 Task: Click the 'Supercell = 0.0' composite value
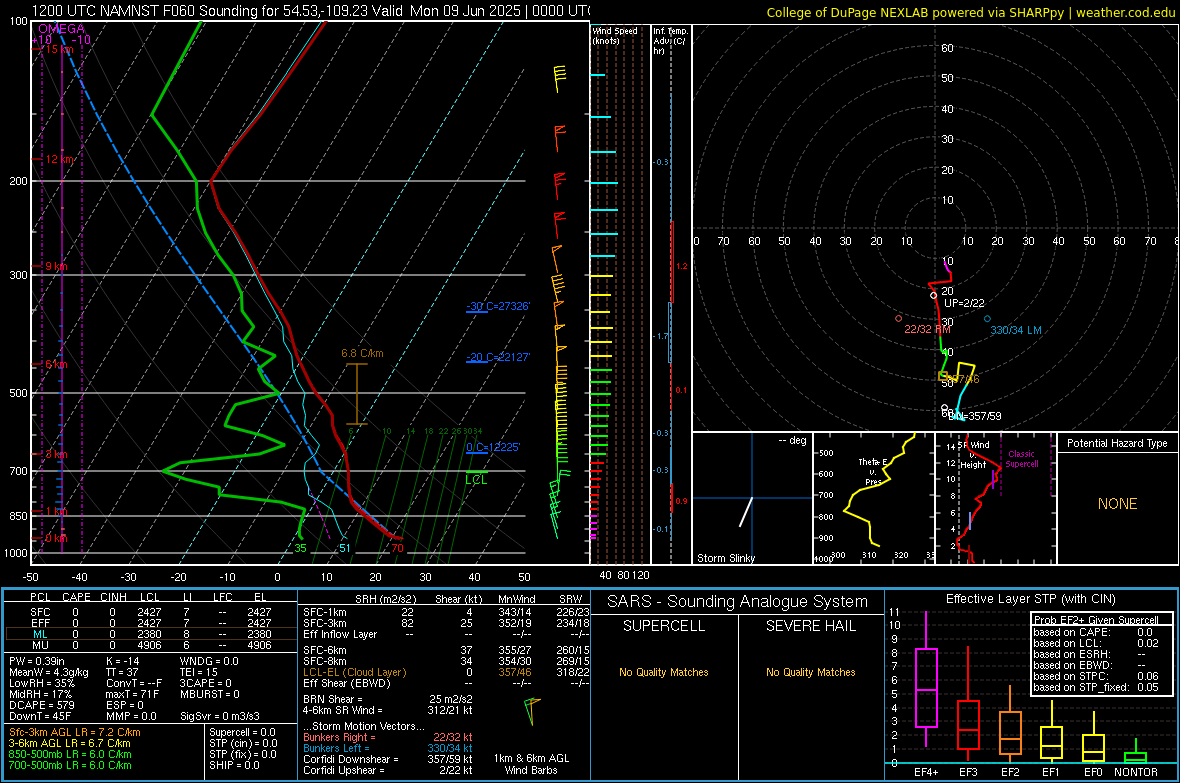coord(242,732)
